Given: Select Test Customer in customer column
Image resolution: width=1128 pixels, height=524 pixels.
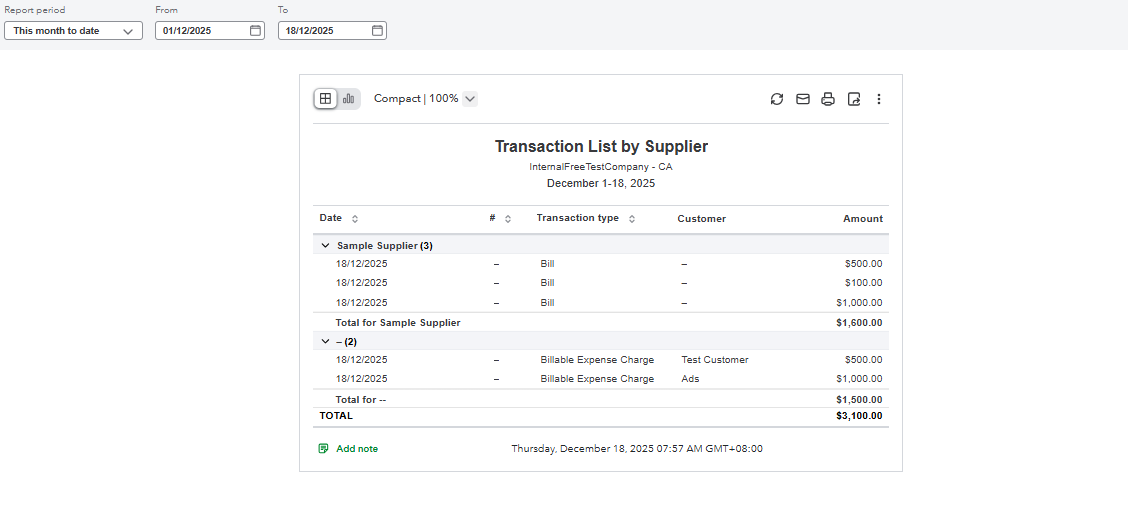Looking at the screenshot, I should click(x=715, y=360).
